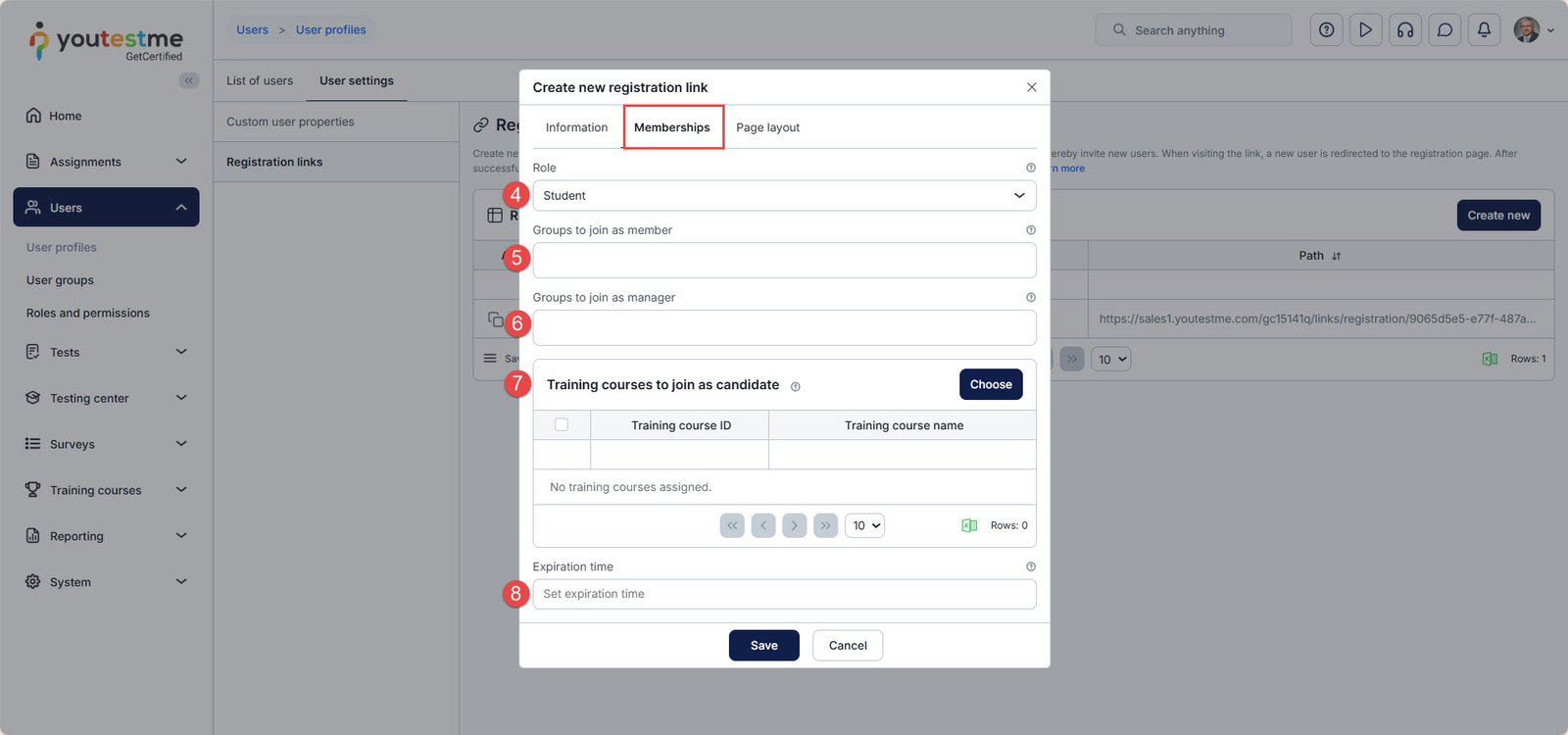This screenshot has height=735, width=1568.
Task: Open the headset support icon
Action: point(1405,30)
